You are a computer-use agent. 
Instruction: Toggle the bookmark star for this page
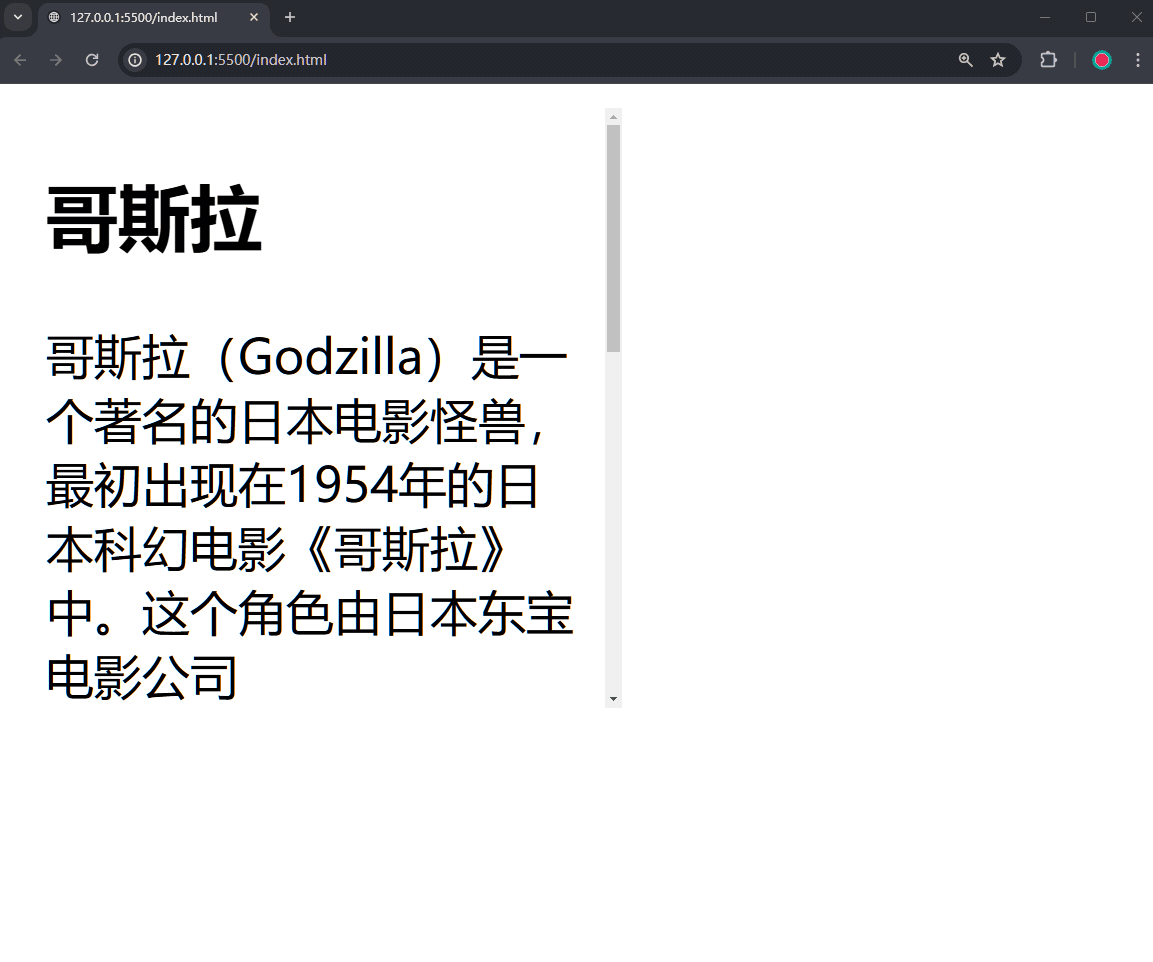click(x=998, y=60)
